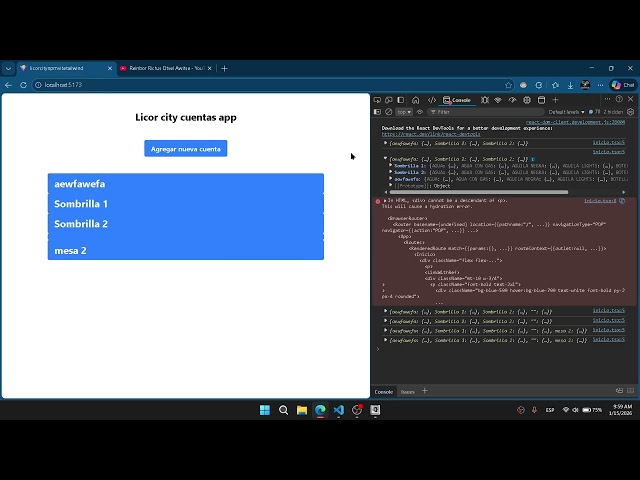Open the tab actions chevron menu
The image size is (640, 480).
(9, 69)
